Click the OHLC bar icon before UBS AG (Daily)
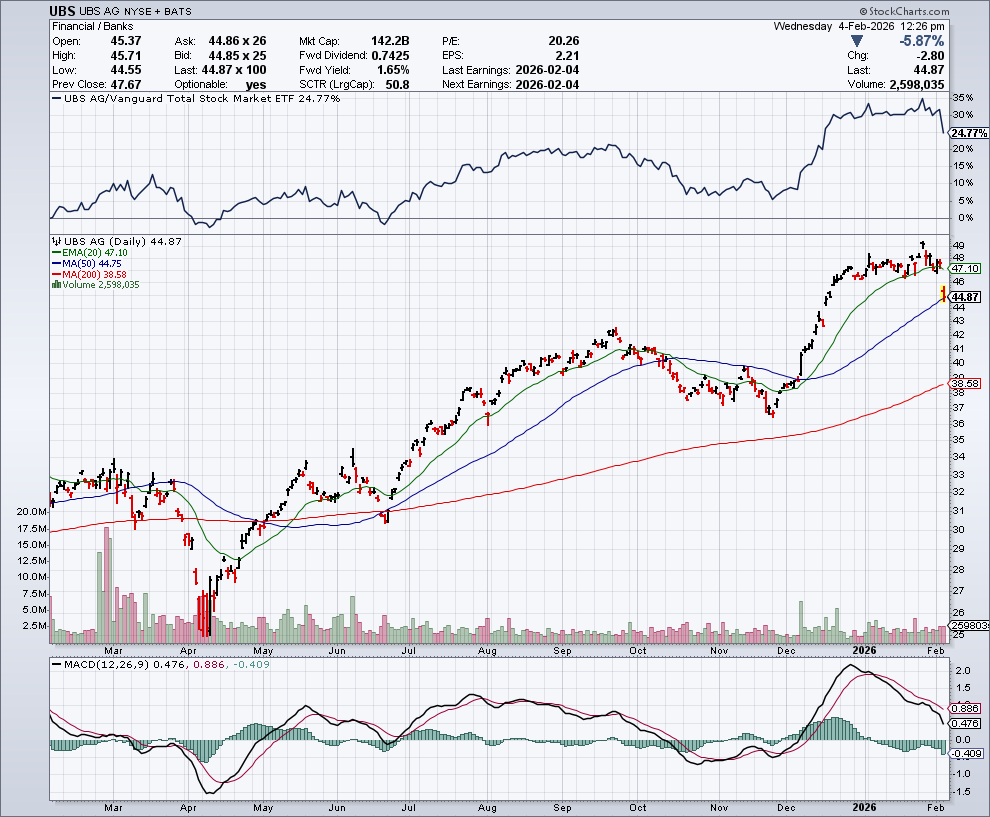This screenshot has height=817, width=990. pos(56,242)
